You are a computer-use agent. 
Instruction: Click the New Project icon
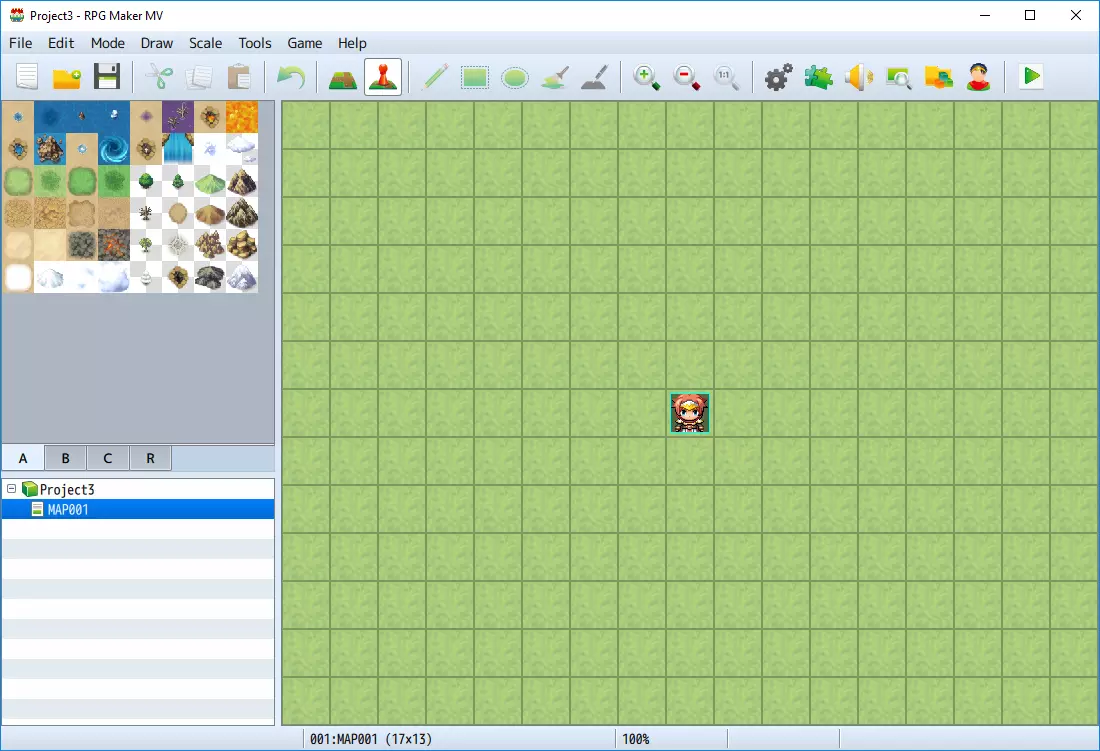(x=27, y=76)
